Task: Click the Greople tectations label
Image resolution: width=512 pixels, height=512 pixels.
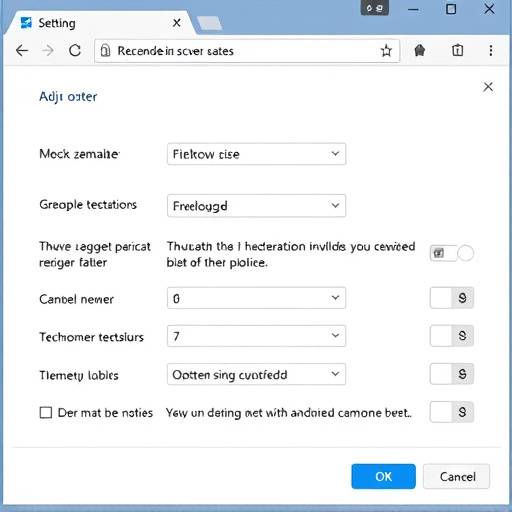Action: [x=88, y=204]
